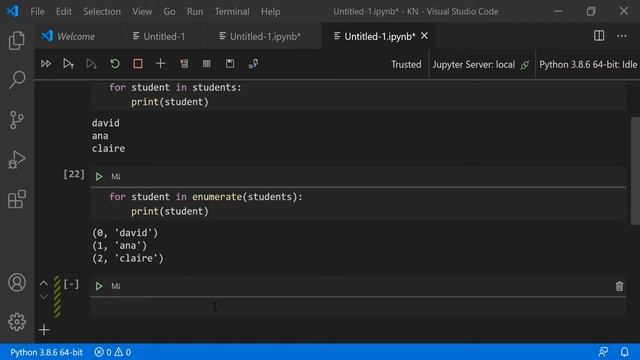The image size is (640, 360).
Task: Open the Manage gear icon
Action: click(x=17, y=322)
